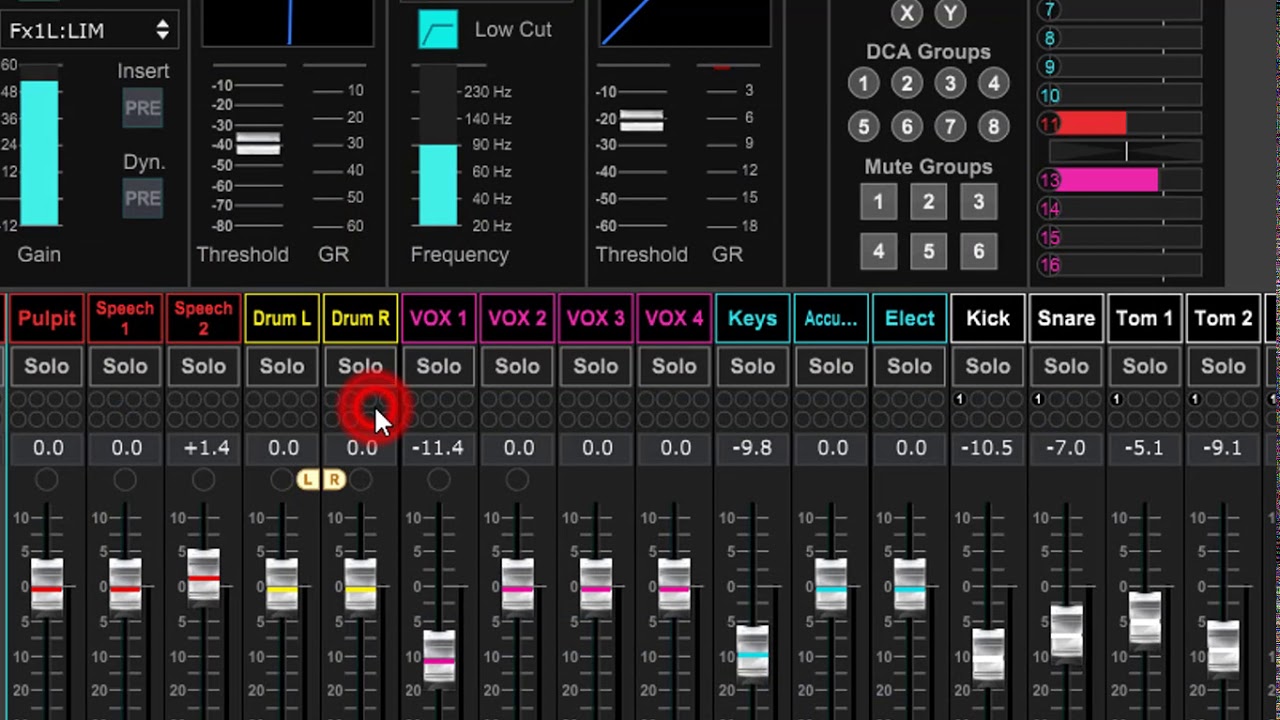The width and height of the screenshot is (1280, 720).
Task: Enable Mute Group 5
Action: click(928, 251)
